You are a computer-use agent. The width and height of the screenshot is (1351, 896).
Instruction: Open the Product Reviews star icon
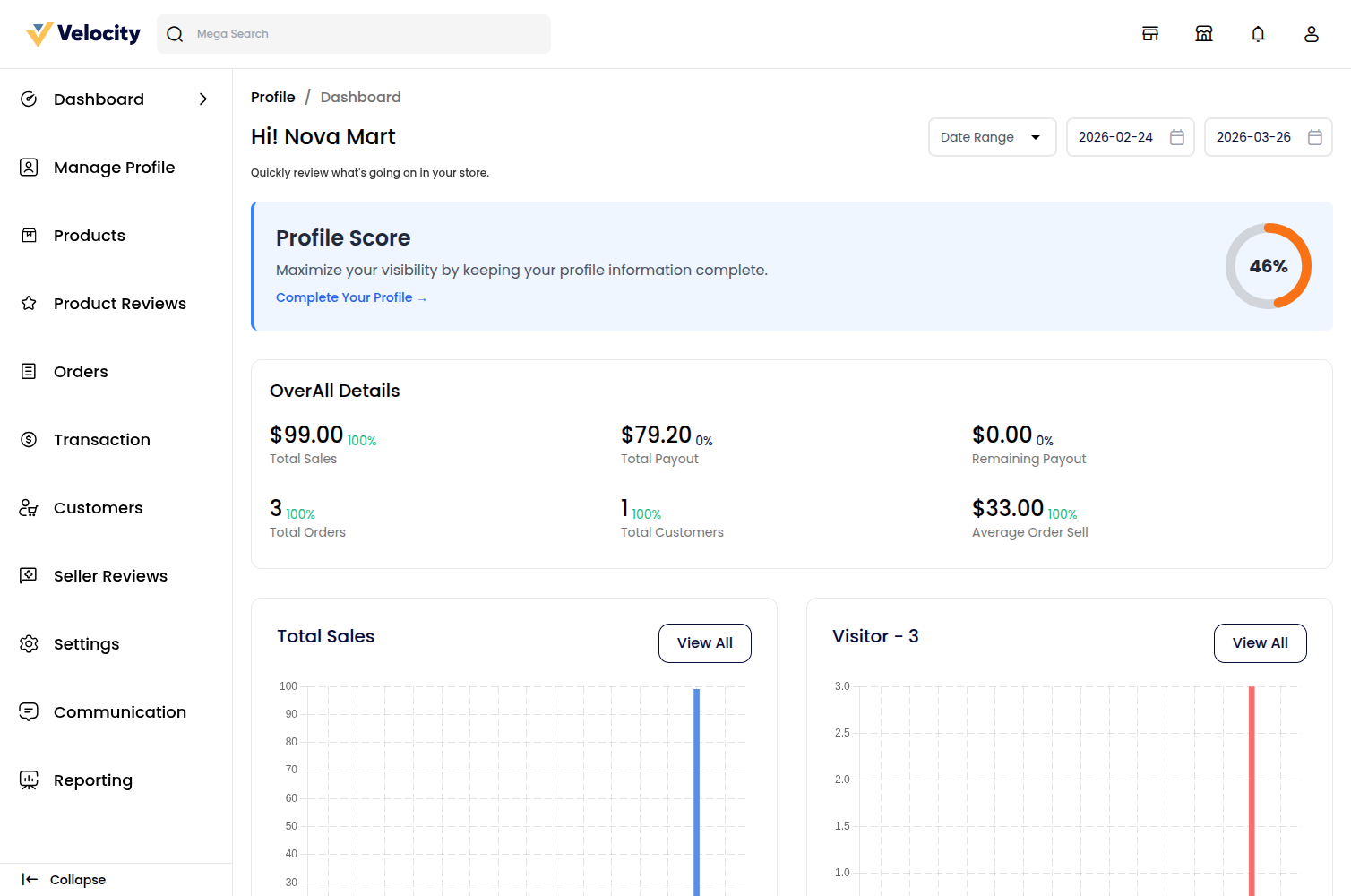pyautogui.click(x=29, y=303)
